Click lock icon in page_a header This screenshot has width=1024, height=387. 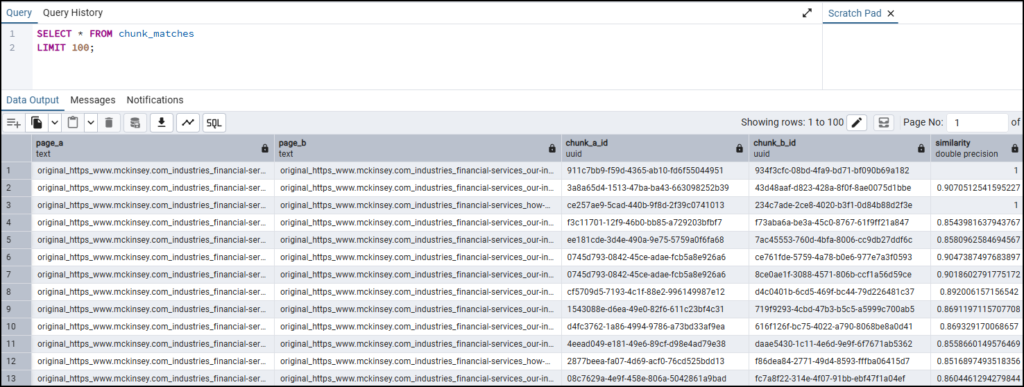264,148
